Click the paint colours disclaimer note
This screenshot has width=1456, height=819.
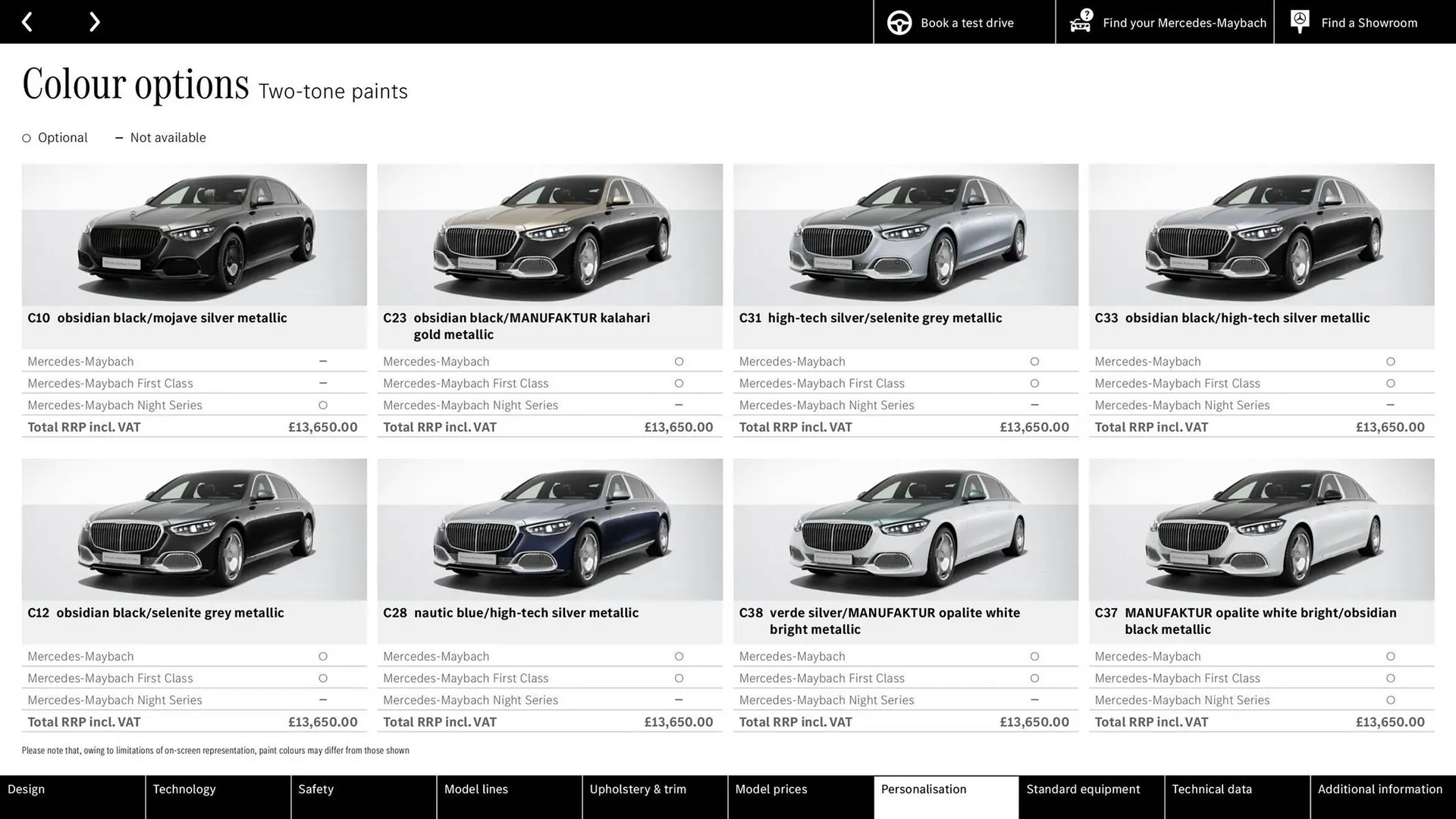pyautogui.click(x=215, y=751)
